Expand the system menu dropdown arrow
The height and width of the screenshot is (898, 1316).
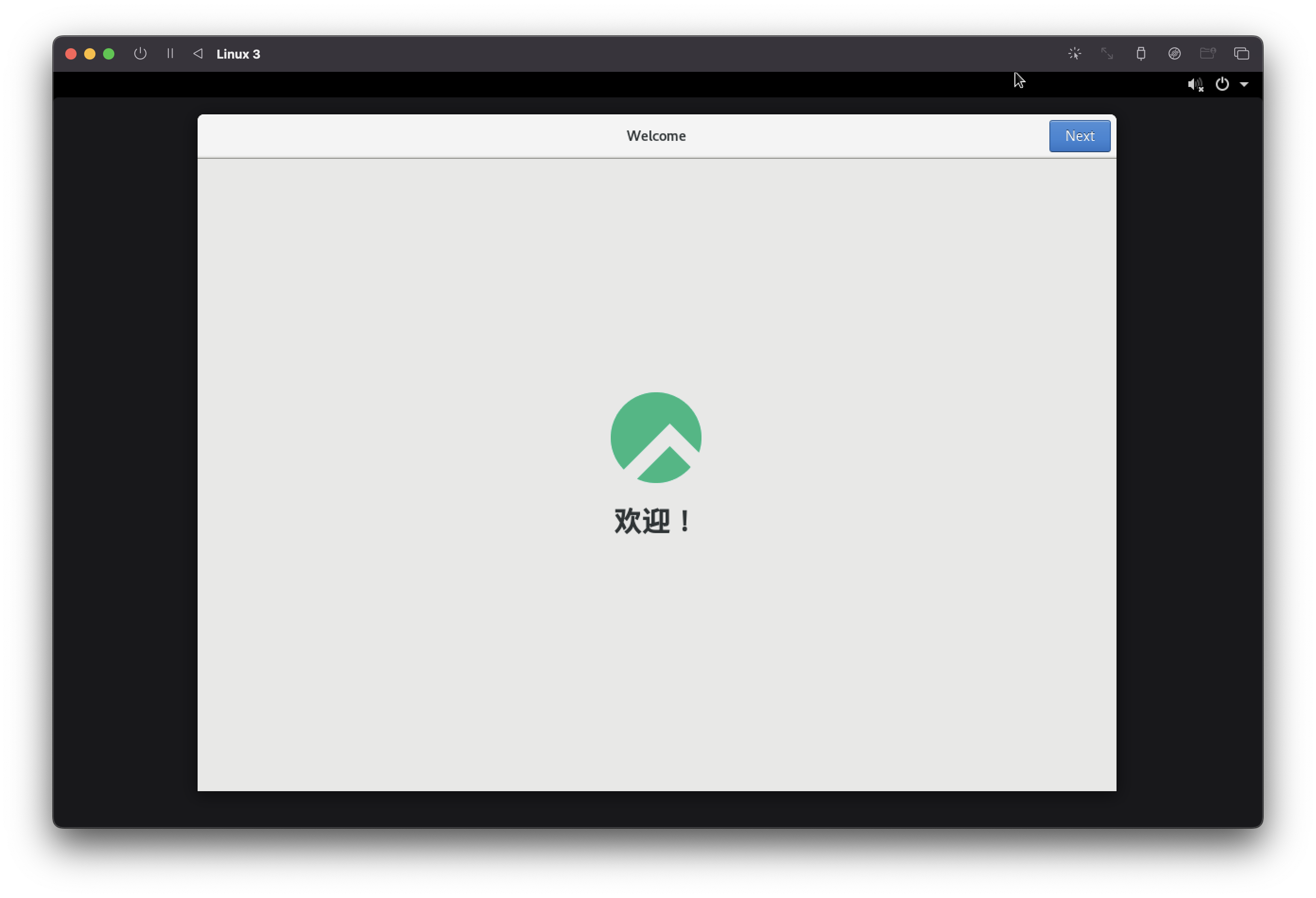pyautogui.click(x=1244, y=84)
